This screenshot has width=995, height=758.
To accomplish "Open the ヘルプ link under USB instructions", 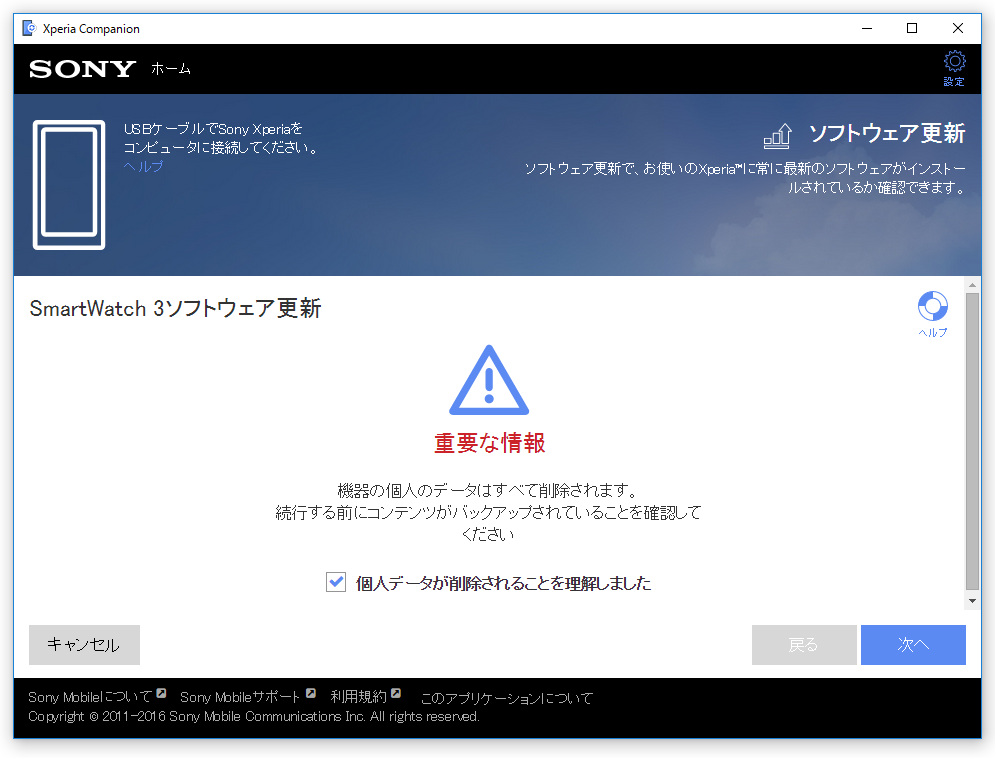I will 143,166.
